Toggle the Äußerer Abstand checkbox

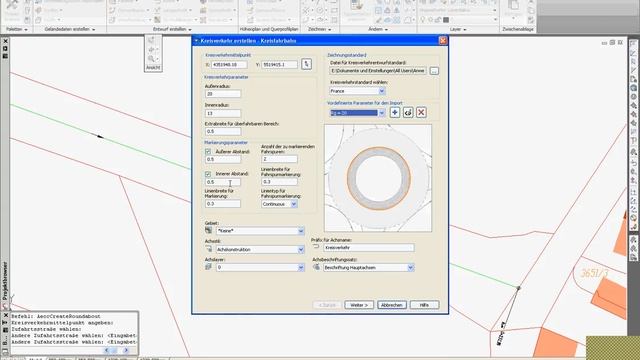click(208, 151)
